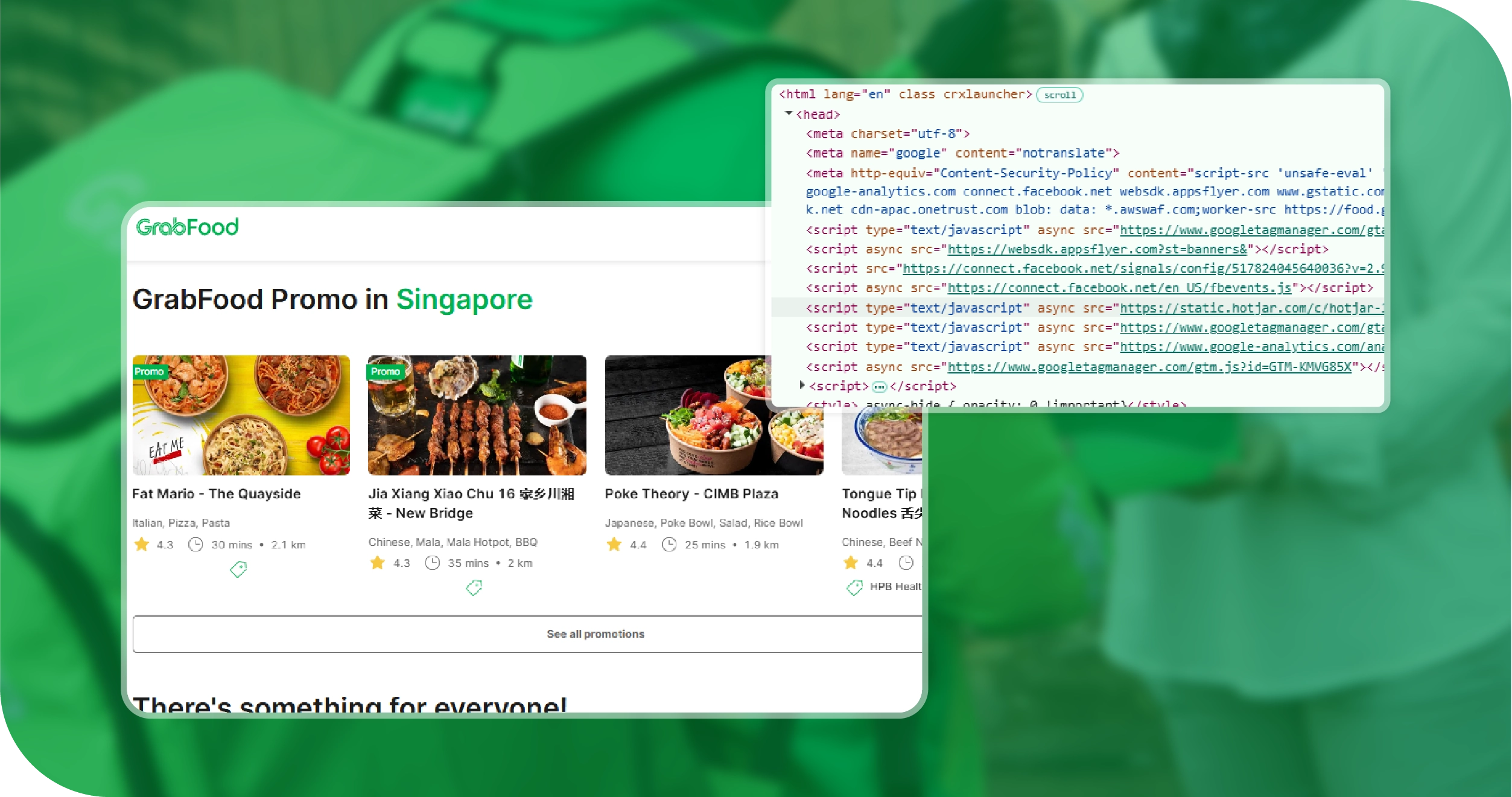Click the star icon under Tongue Tip Noodles
The height and width of the screenshot is (797, 1512).
(851, 563)
